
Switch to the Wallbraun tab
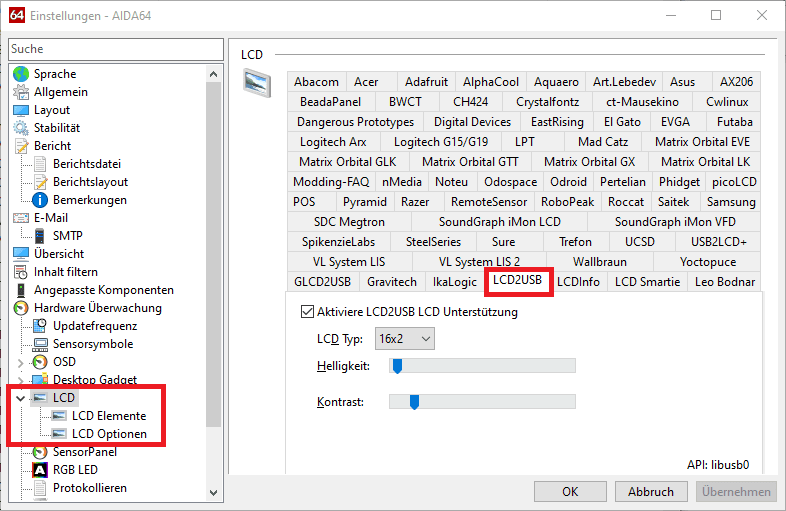(x=600, y=262)
